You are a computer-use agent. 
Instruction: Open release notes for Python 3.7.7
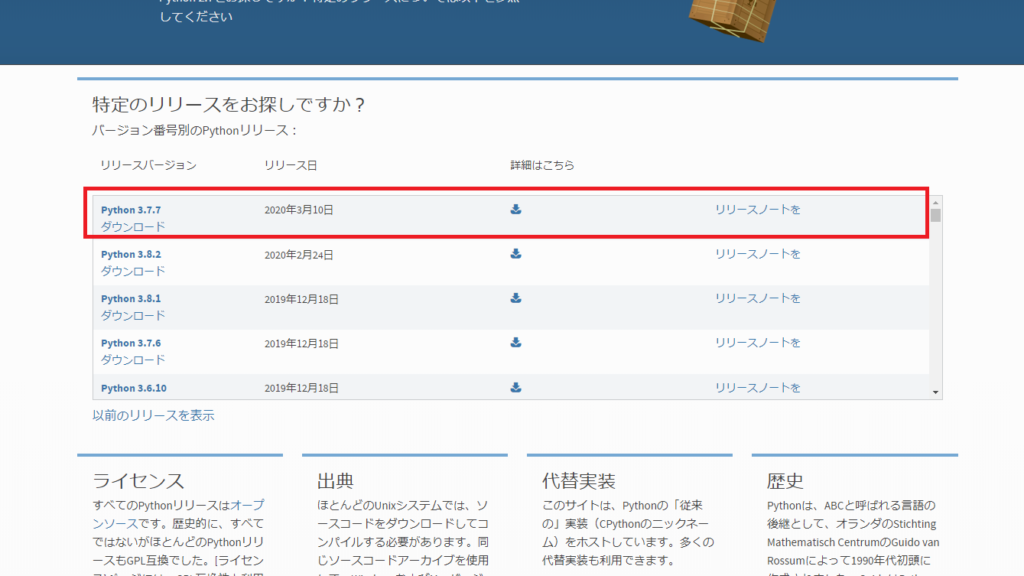[x=756, y=210]
